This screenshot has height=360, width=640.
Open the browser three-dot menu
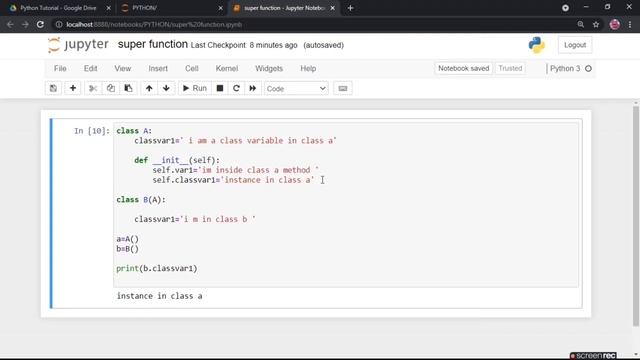pos(630,24)
